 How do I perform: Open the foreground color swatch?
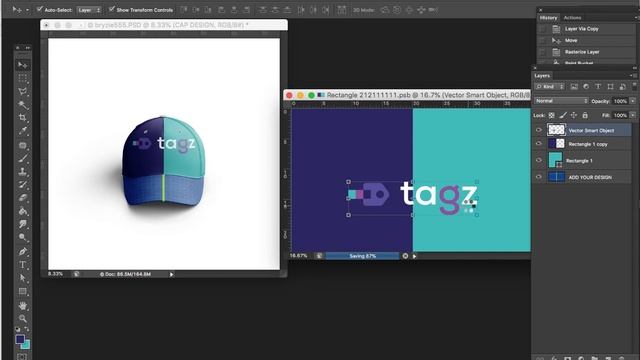(20, 339)
